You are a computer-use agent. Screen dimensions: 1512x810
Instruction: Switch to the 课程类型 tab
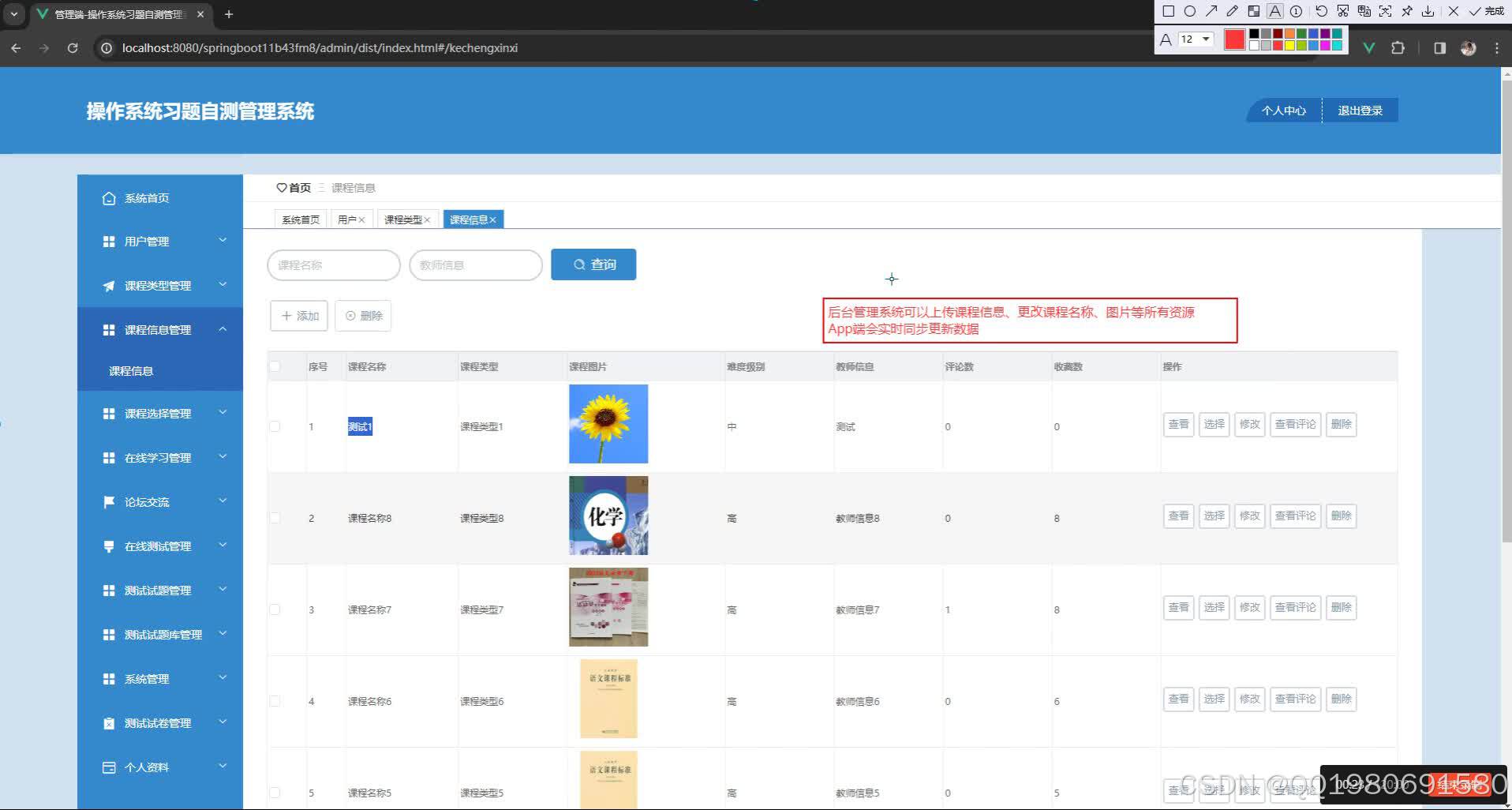pyautogui.click(x=402, y=219)
